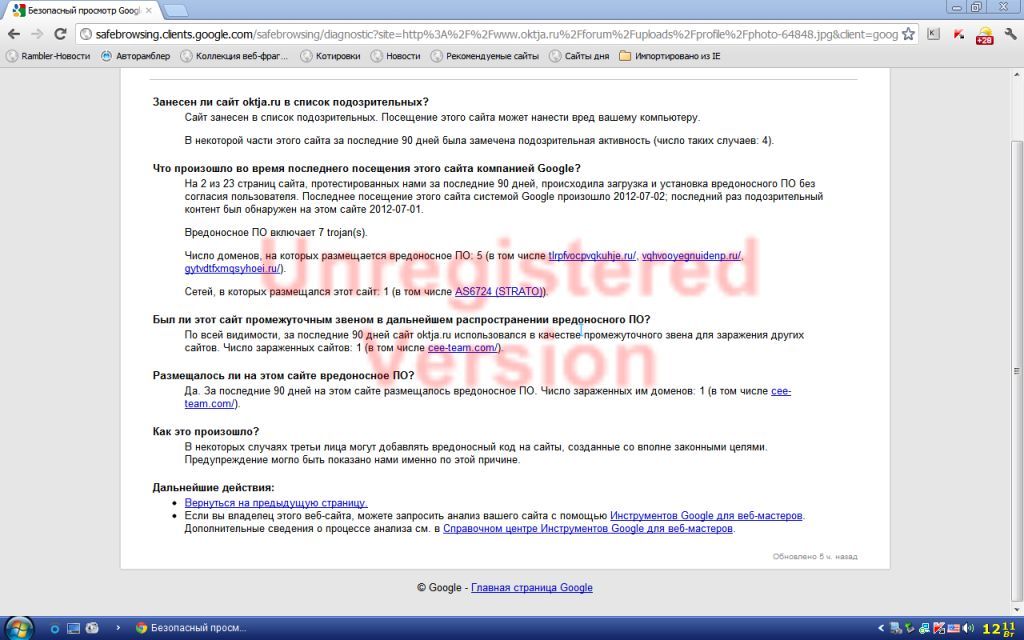
Task: Select Chrome taskbar button Безопасный просм...
Action: 191,628
